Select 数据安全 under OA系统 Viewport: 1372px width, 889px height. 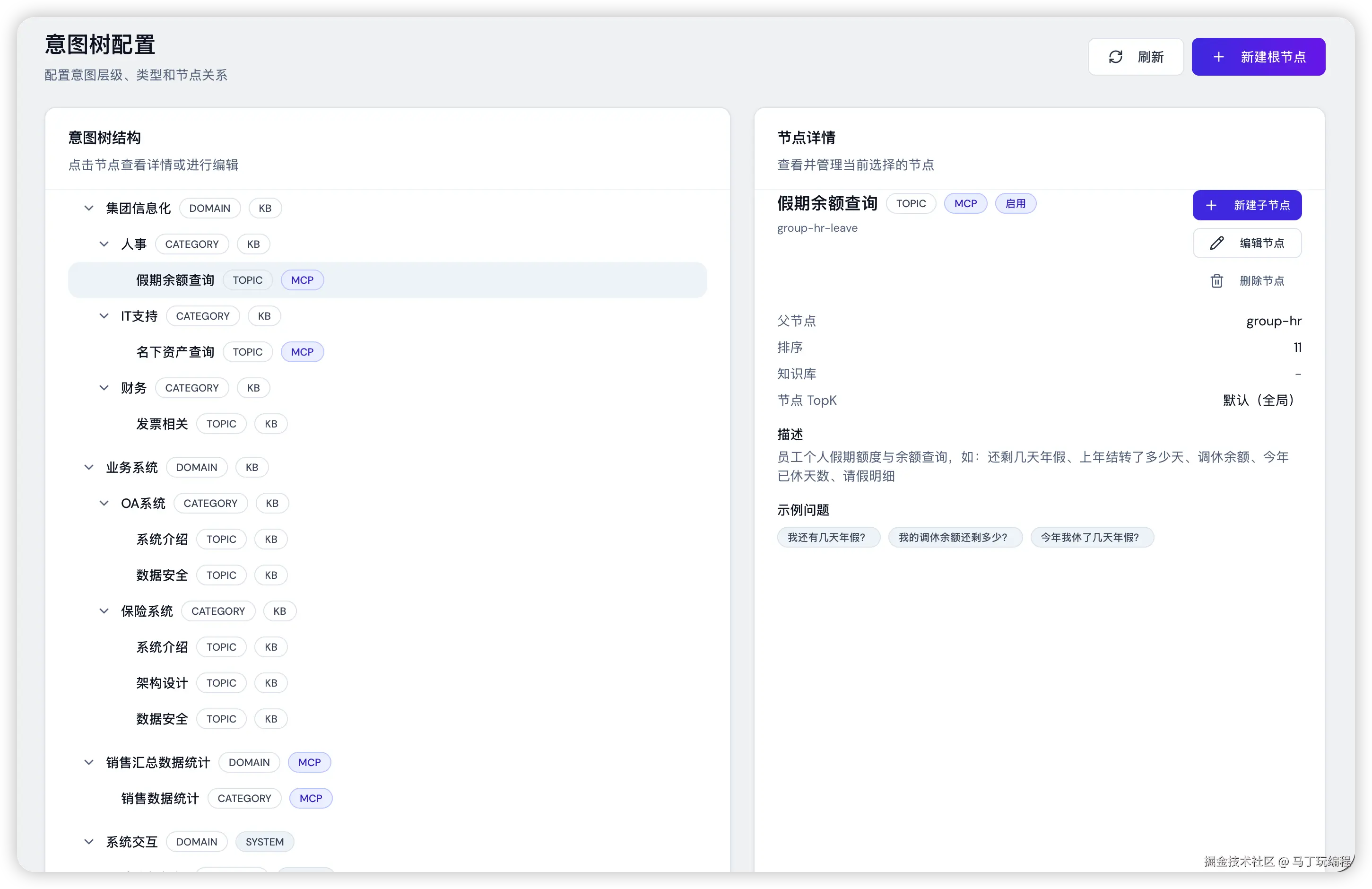pyautogui.click(x=162, y=575)
